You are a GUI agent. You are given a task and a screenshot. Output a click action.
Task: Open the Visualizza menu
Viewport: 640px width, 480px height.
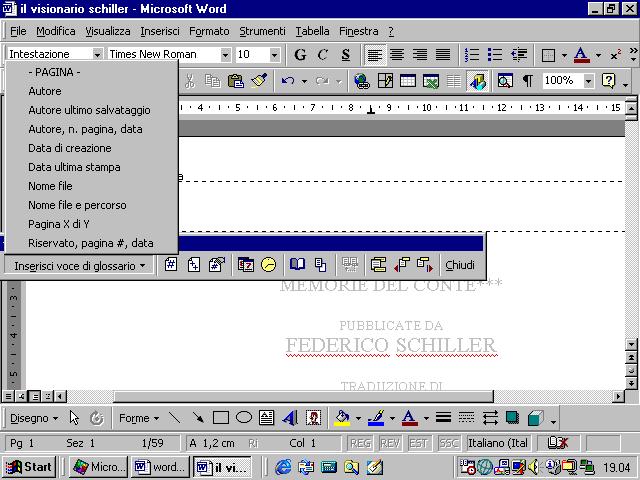[x=108, y=31]
